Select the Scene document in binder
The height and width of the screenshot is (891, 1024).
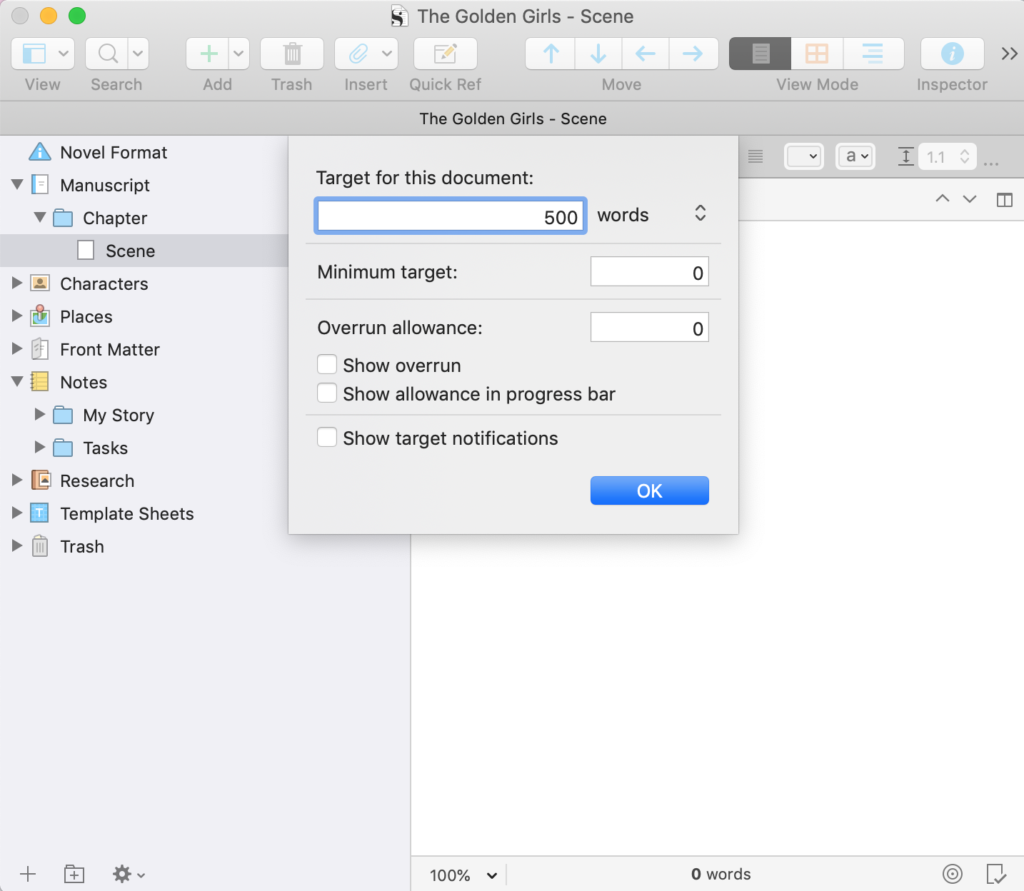[x=130, y=251]
